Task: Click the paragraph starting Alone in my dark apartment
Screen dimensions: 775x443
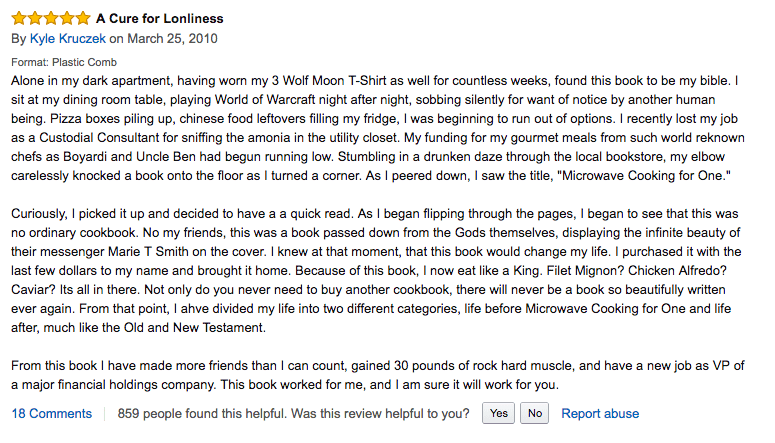Action: [378, 128]
